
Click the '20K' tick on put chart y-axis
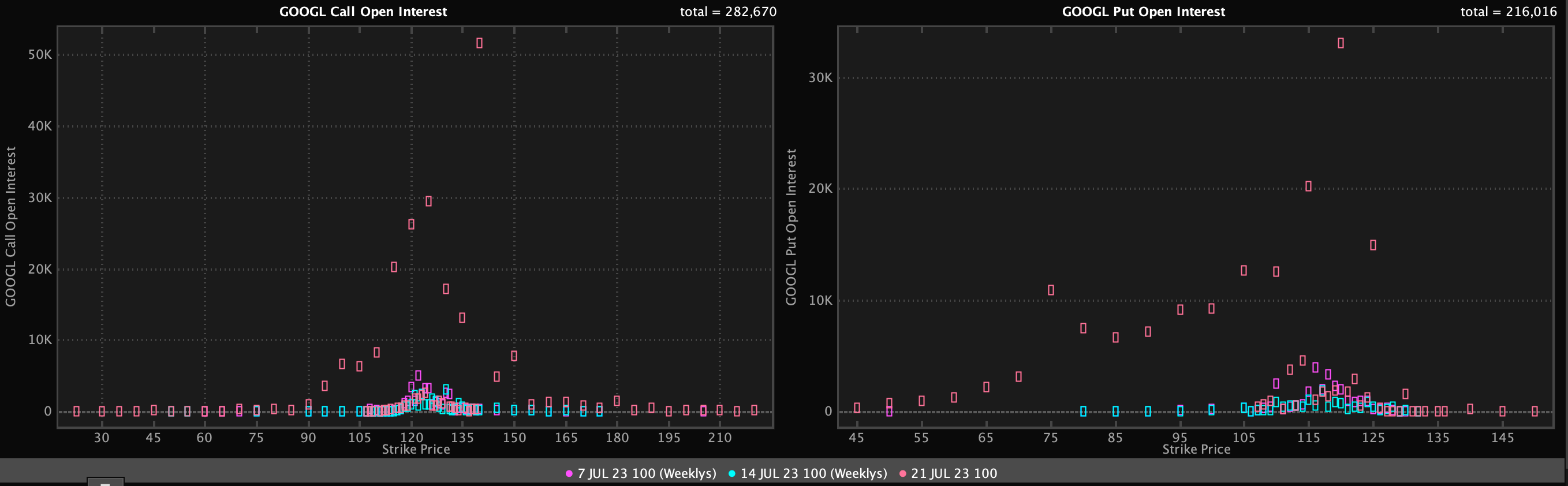point(820,189)
